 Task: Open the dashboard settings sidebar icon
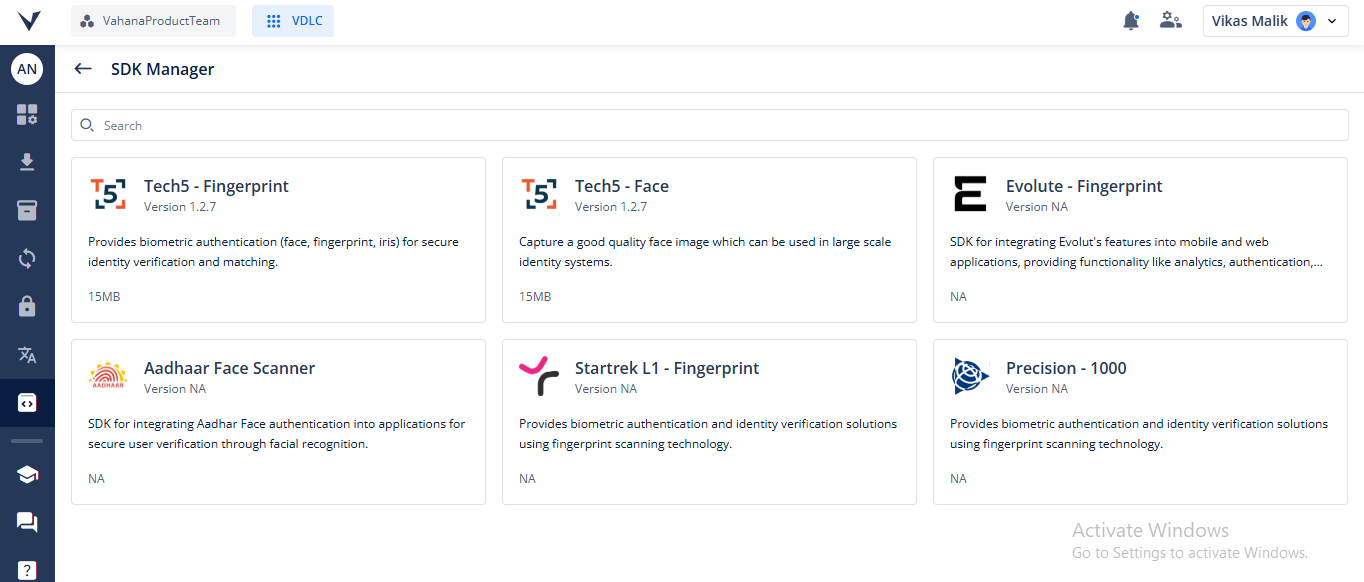(x=27, y=114)
